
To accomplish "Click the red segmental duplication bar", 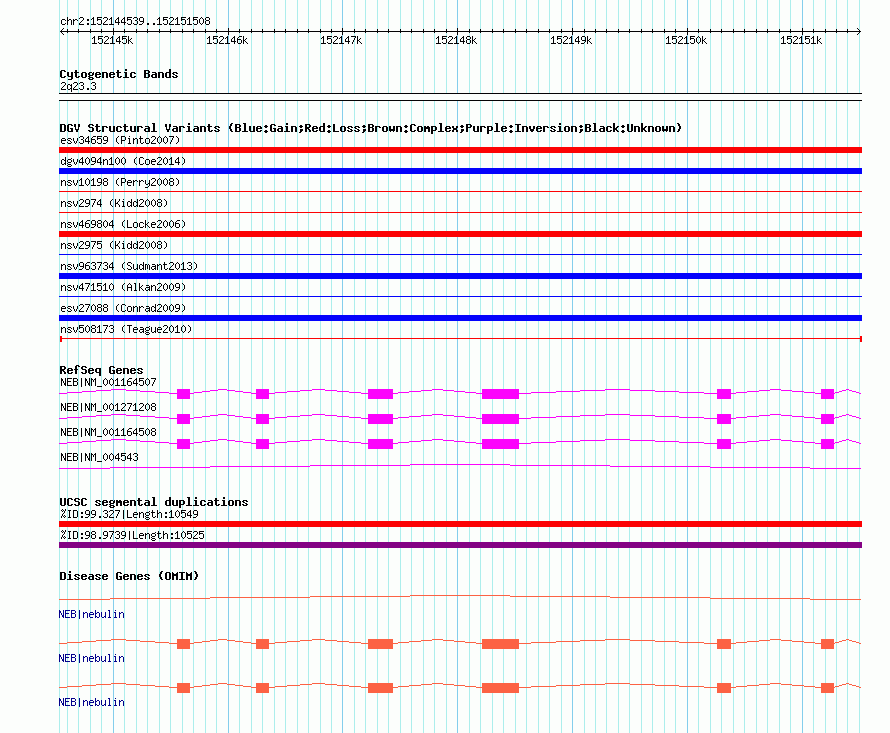I will [460, 524].
